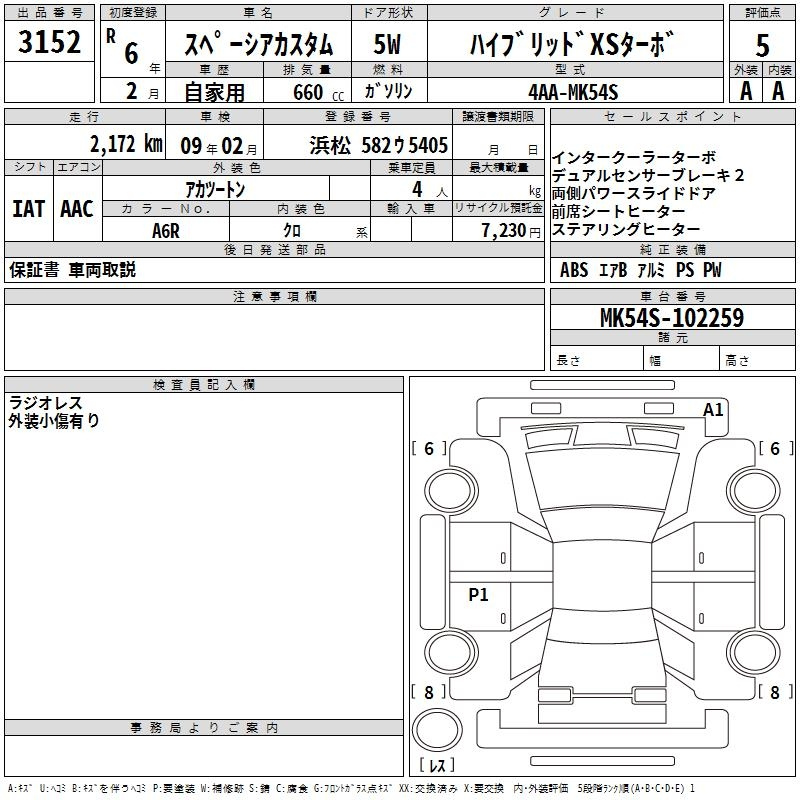
Task: Select the chassis number MK54S-102259
Action: tap(672, 318)
